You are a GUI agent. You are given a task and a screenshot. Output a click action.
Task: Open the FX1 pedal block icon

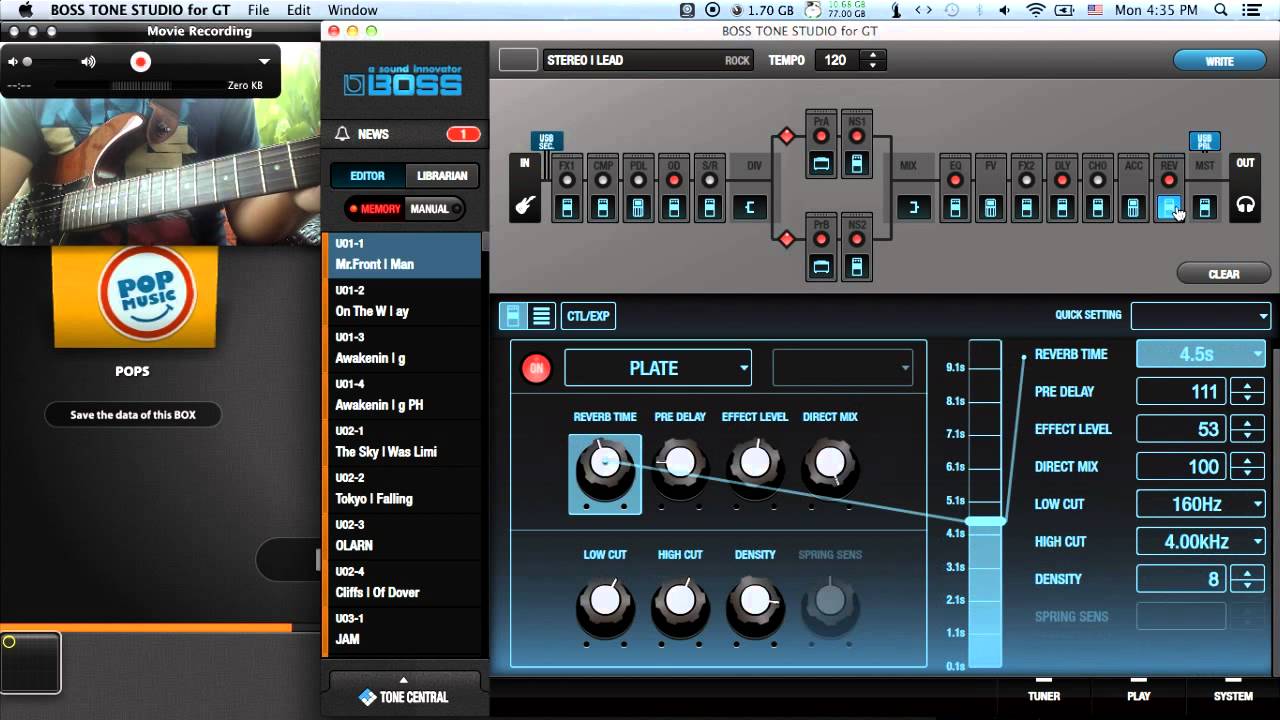tap(567, 208)
